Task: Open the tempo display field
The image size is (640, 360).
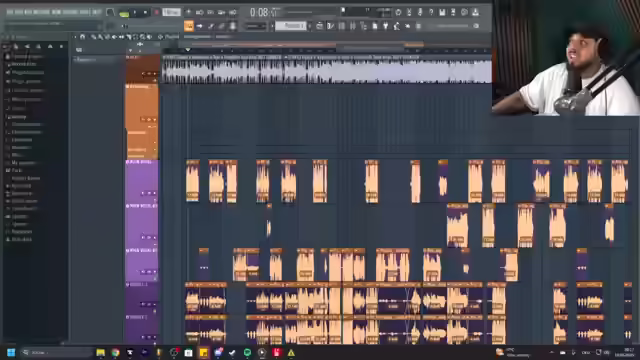Action: click(x=171, y=12)
